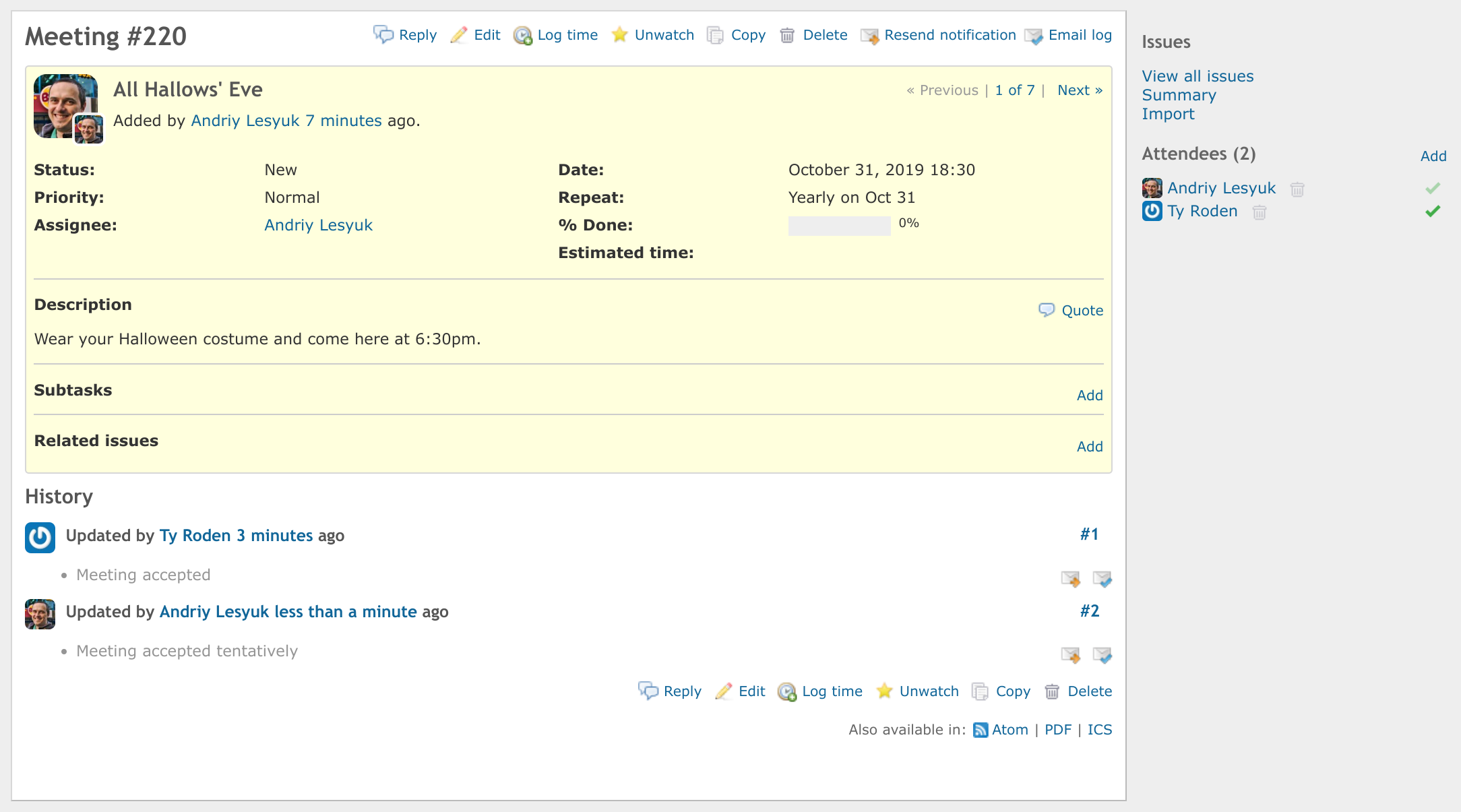Add a related issue
The width and height of the screenshot is (1461, 812).
[x=1089, y=447]
